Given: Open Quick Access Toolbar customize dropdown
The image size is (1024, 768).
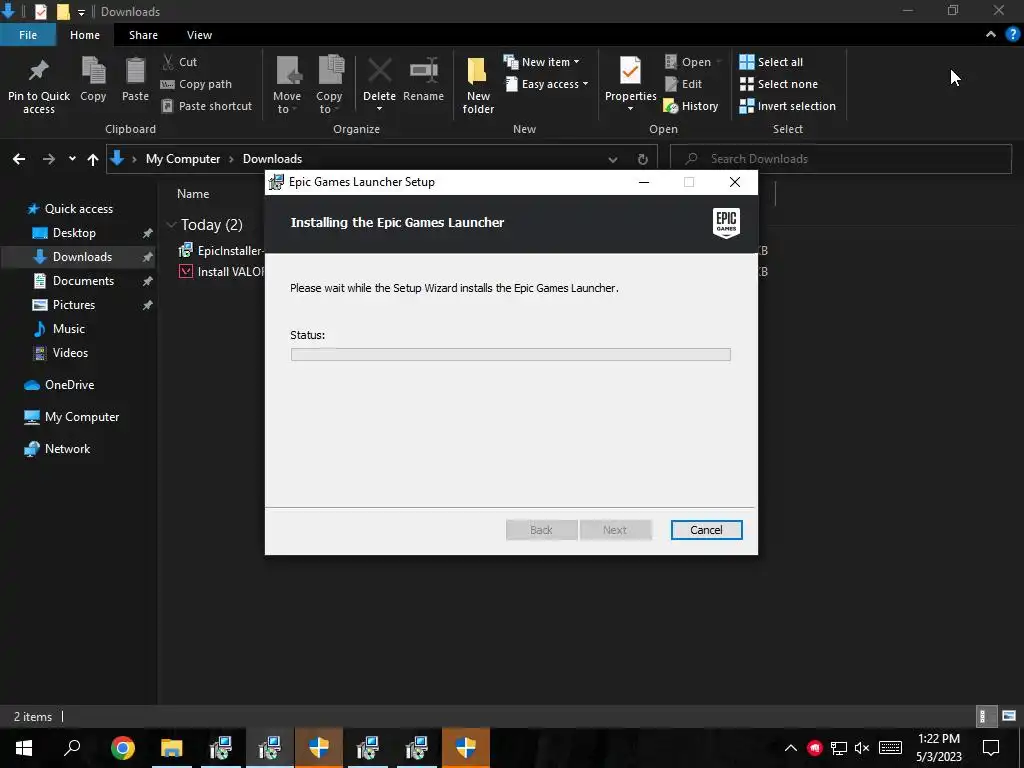Looking at the screenshot, I should pos(81,12).
